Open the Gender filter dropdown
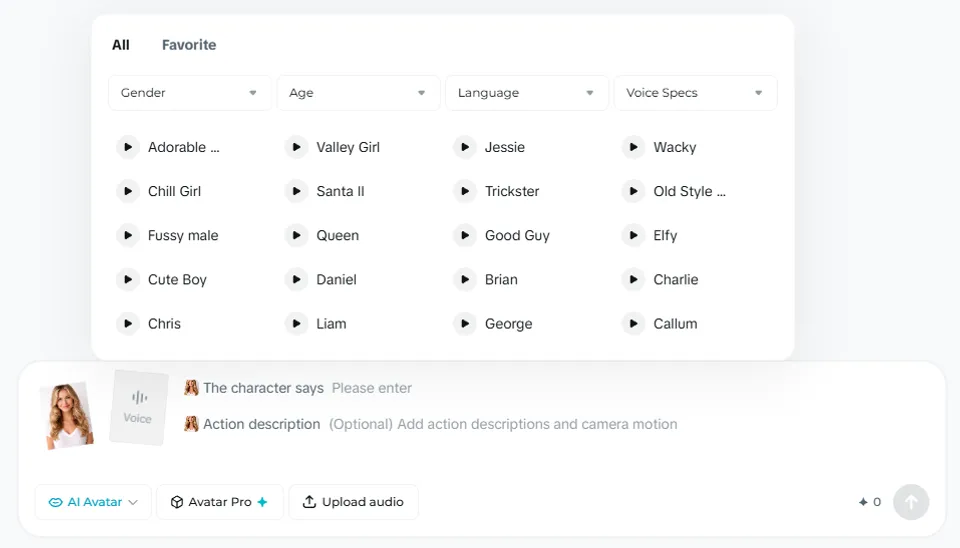 click(190, 93)
